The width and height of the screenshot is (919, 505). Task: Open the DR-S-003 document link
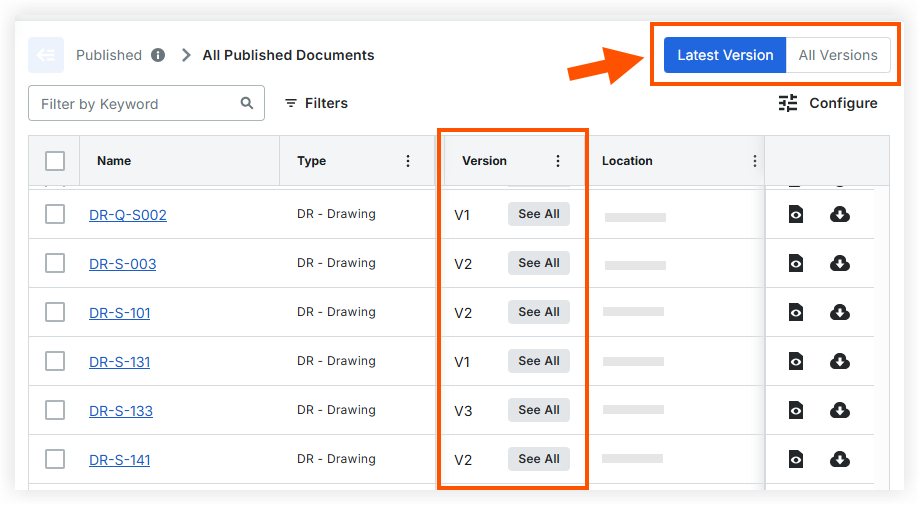click(x=122, y=264)
